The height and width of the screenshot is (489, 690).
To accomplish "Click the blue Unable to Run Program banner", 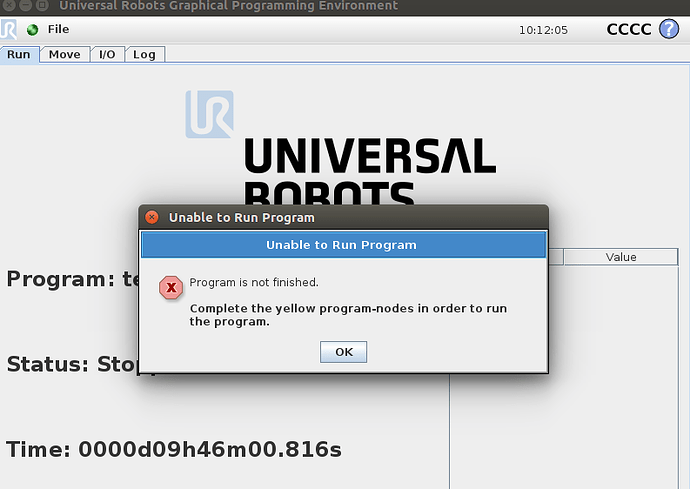I will click(343, 245).
